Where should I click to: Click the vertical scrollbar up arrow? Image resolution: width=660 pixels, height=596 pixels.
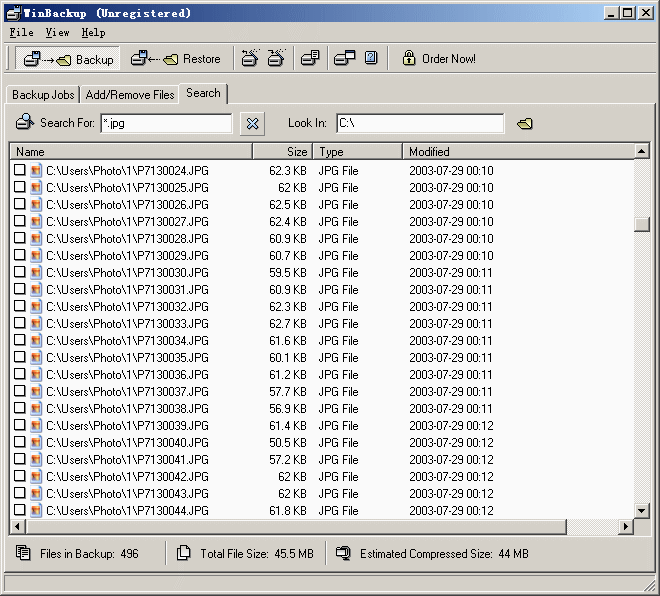(641, 151)
